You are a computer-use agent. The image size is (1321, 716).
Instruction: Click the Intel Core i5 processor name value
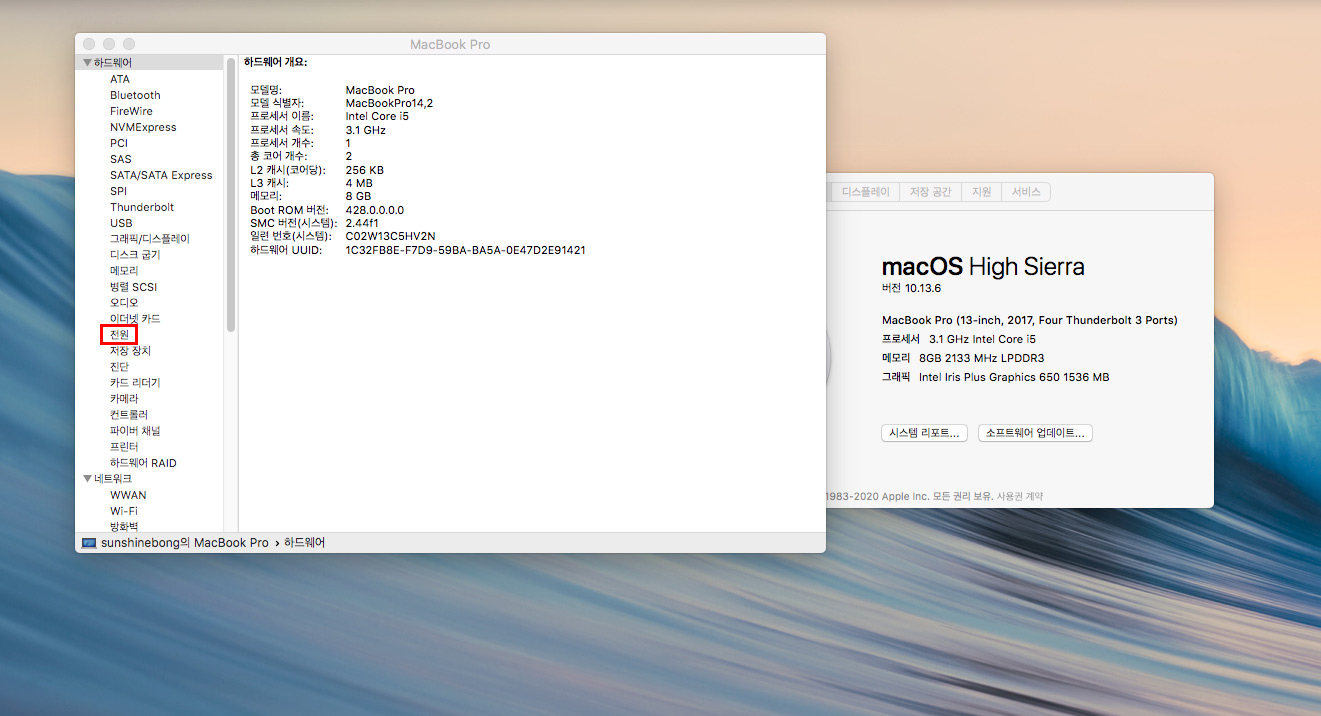pyautogui.click(x=377, y=116)
